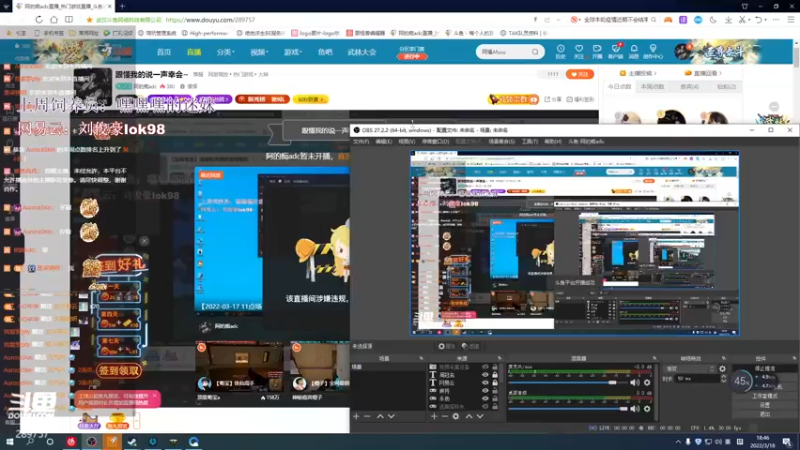Screen dimensions: 800x450
Task: Open the scene transition type dropdown
Action: point(690,368)
